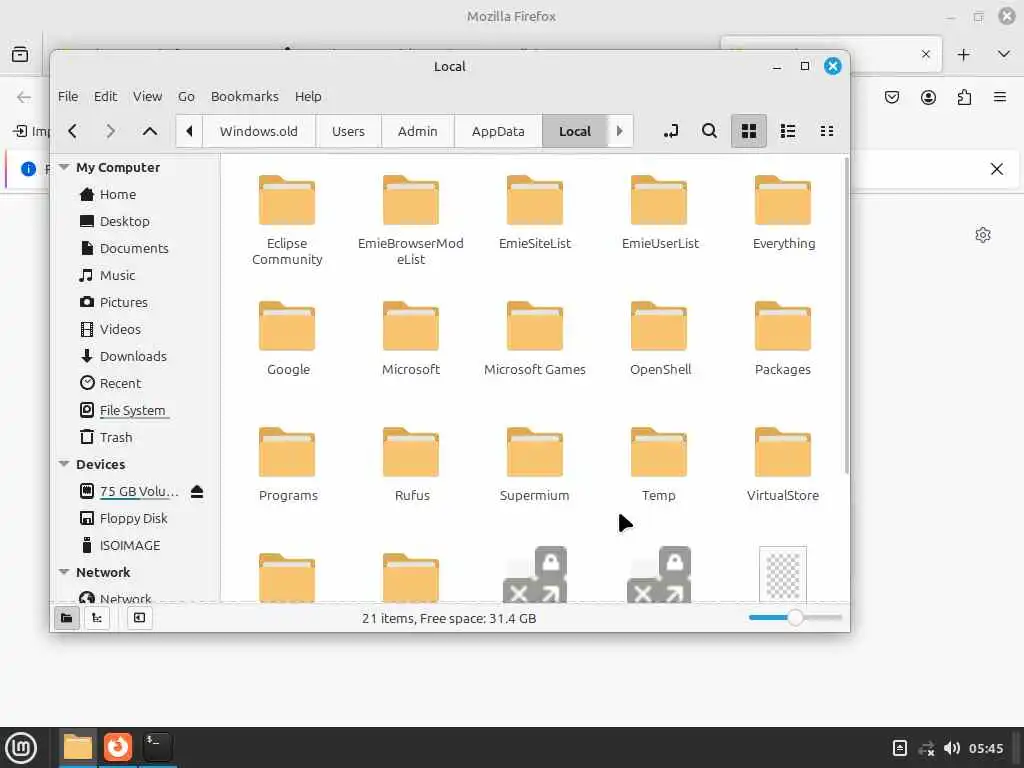
Task: Click the vertical scrollbar in file pane
Action: tap(846, 315)
